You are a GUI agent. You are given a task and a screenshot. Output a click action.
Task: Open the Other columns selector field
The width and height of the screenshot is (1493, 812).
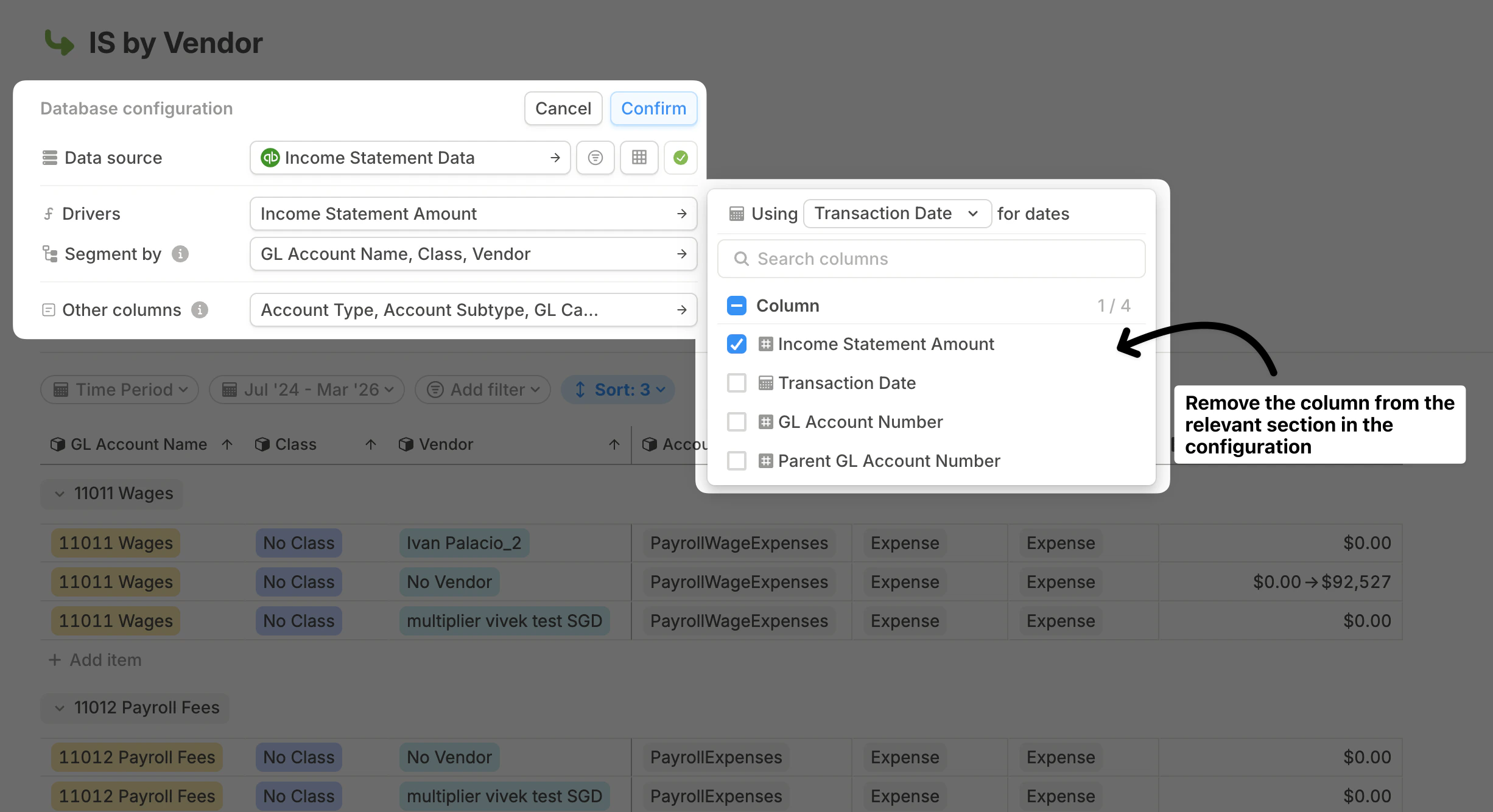[473, 310]
